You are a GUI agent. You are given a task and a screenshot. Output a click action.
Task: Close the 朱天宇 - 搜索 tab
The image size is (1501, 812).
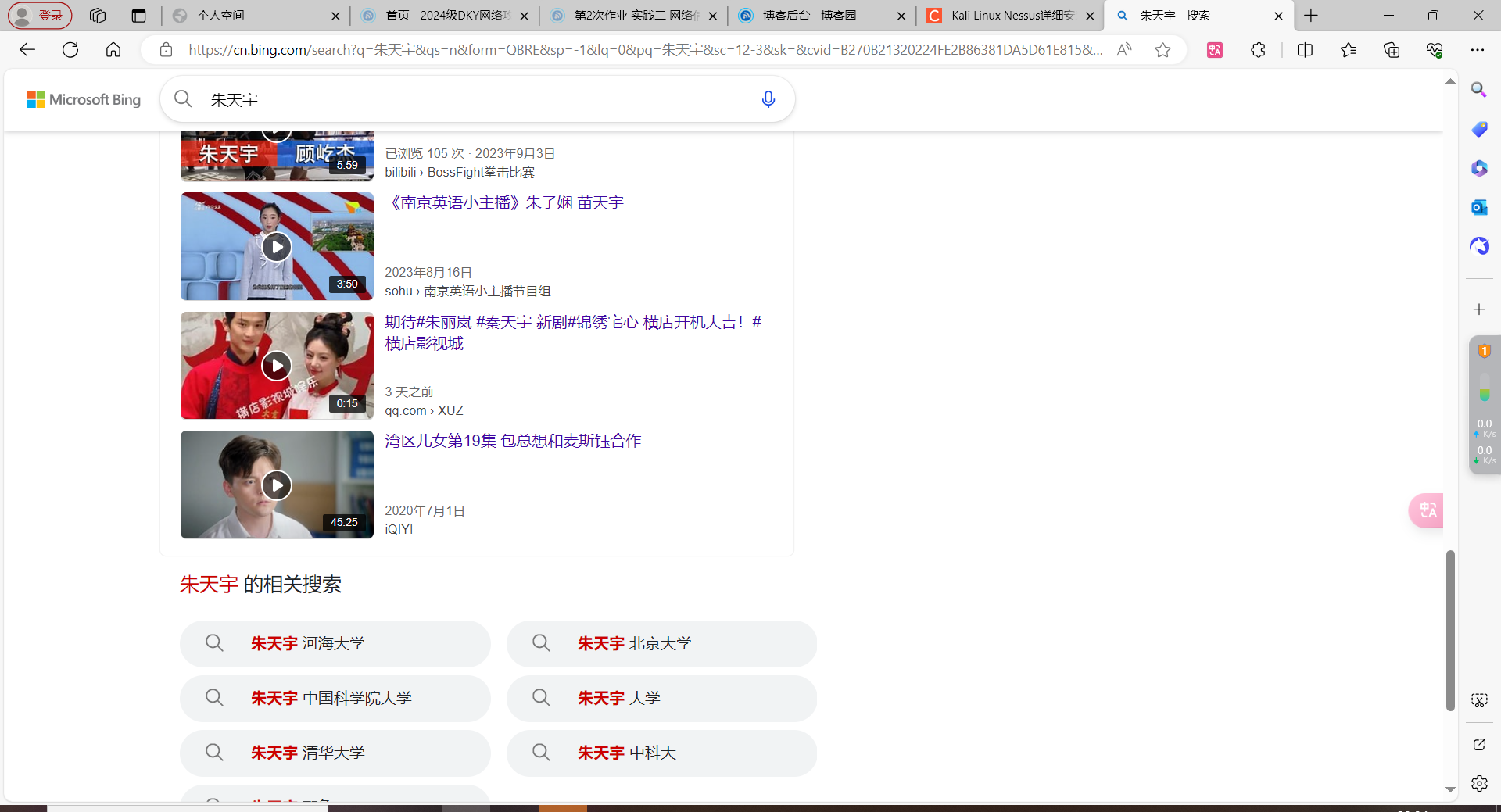coord(1278,16)
